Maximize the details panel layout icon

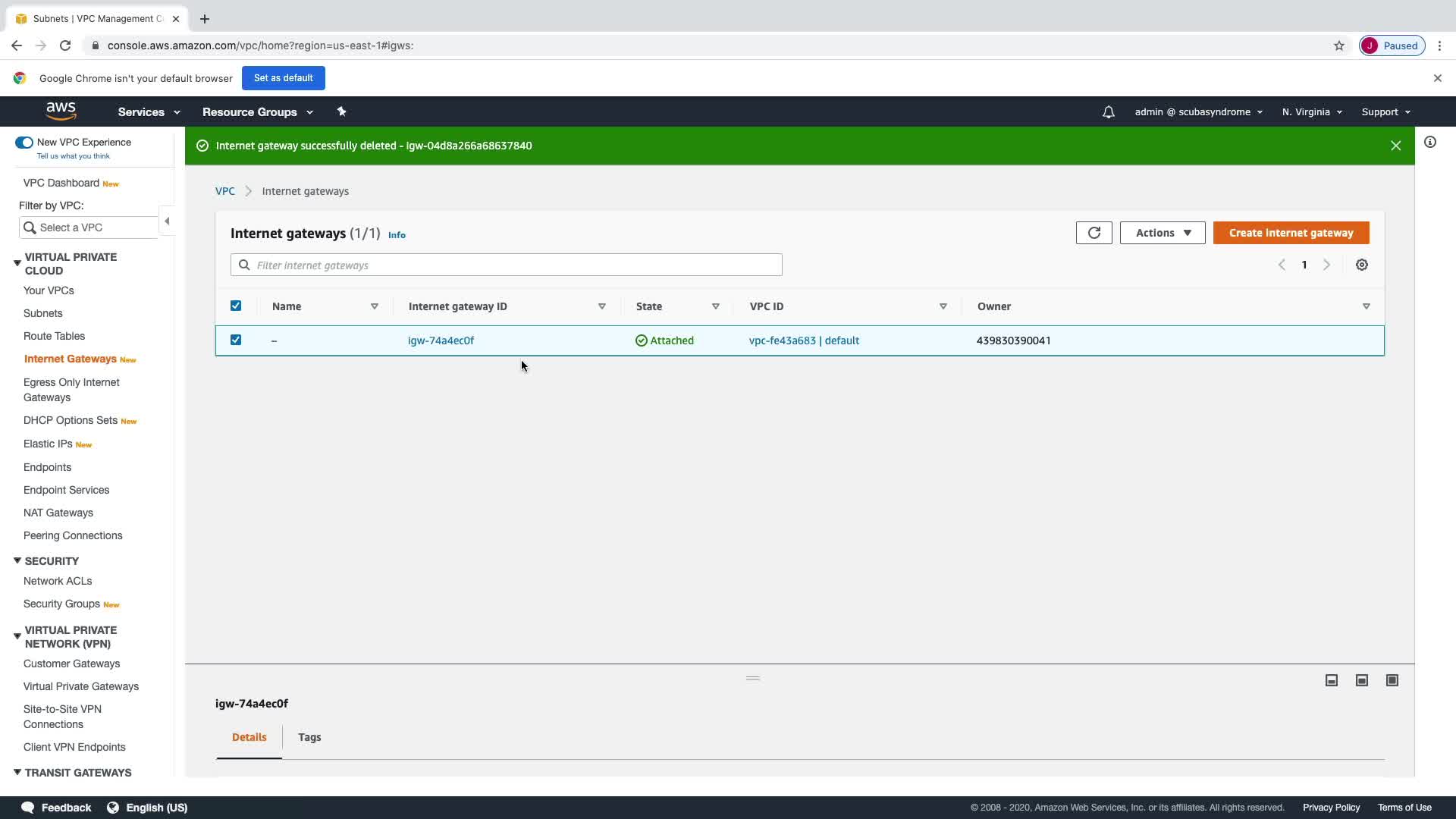pos(1392,680)
